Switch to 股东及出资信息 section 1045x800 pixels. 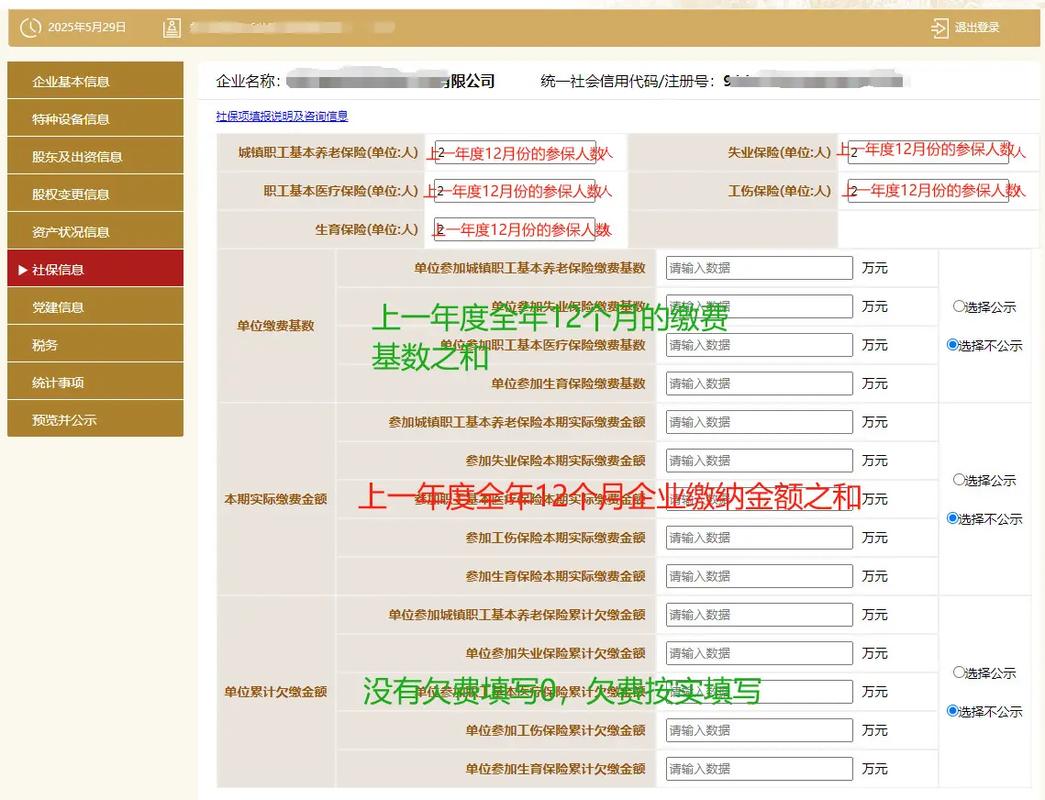[95, 155]
